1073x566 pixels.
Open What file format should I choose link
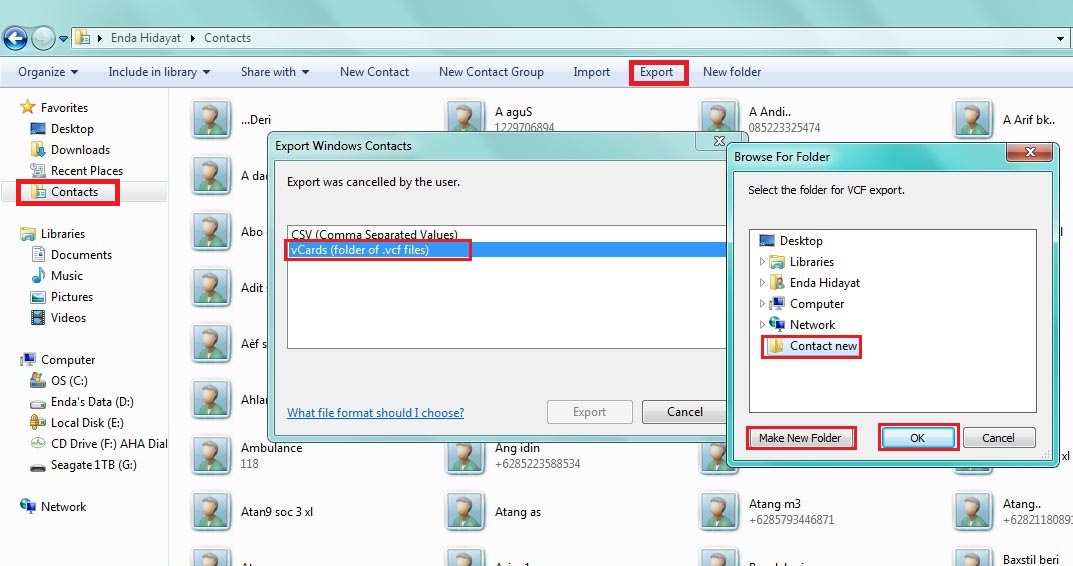(375, 413)
